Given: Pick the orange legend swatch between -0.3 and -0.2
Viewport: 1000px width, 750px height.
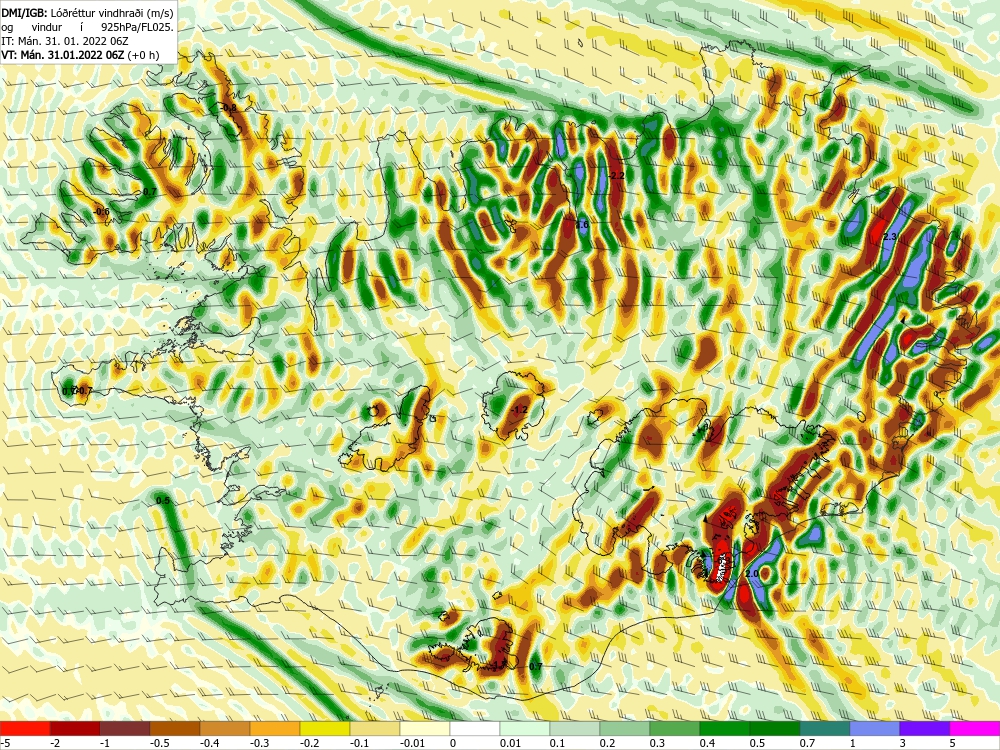Looking at the screenshot, I should click(x=275, y=728).
